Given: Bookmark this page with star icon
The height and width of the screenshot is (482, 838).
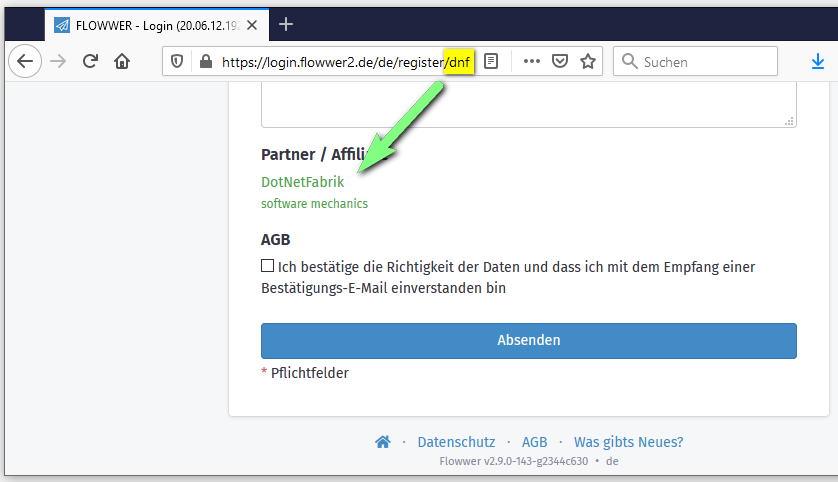Looking at the screenshot, I should [x=588, y=61].
